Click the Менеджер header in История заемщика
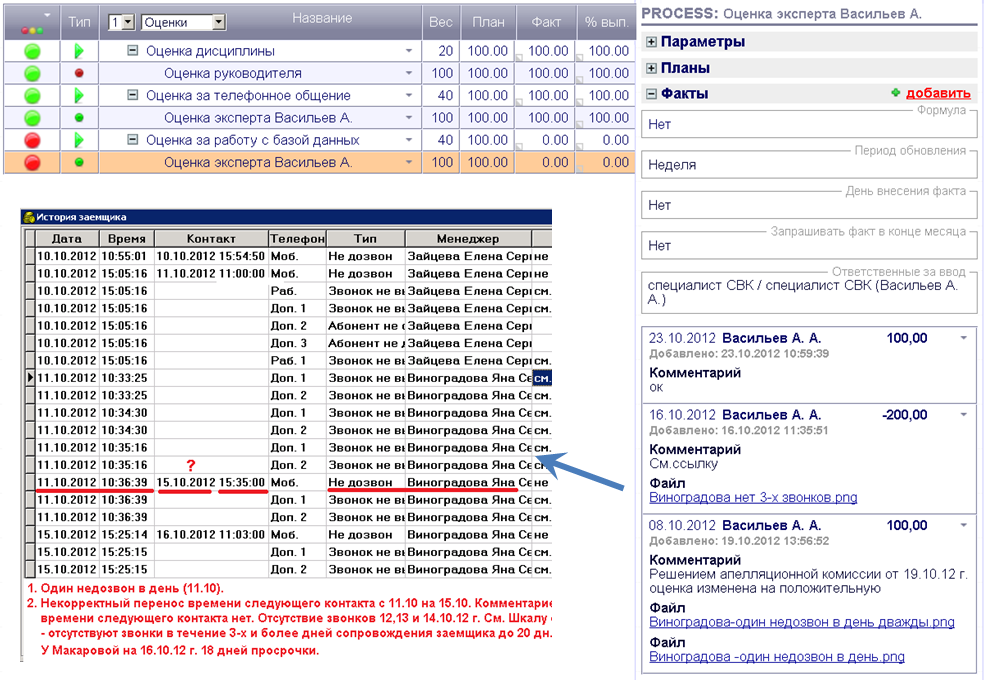This screenshot has height=680, width=990. [x=468, y=239]
